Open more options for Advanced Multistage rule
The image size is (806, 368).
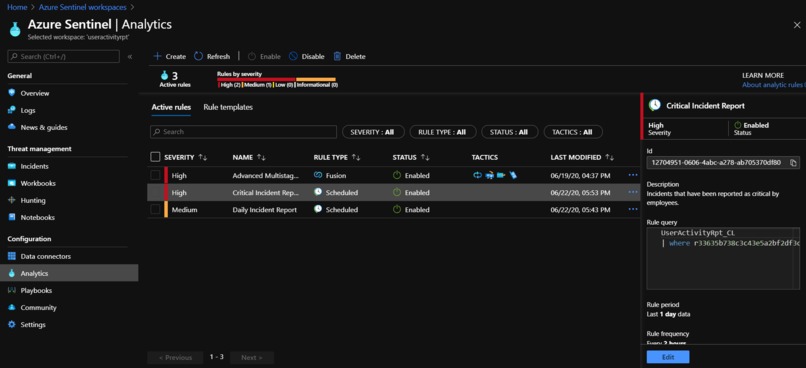click(x=633, y=175)
